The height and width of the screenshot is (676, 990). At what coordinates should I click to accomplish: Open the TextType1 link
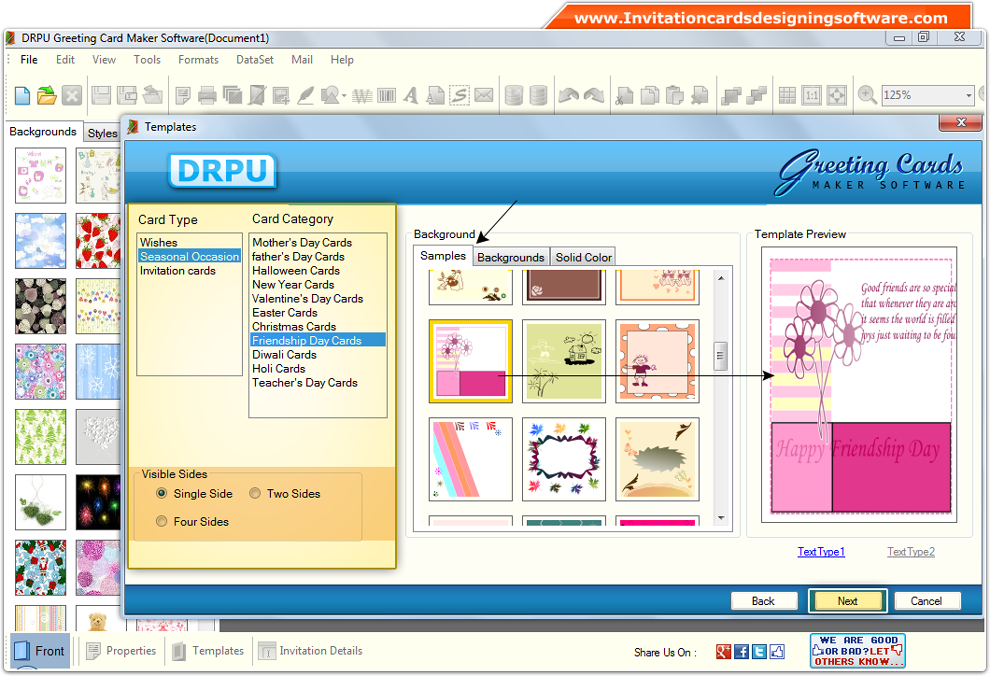pyautogui.click(x=820, y=551)
